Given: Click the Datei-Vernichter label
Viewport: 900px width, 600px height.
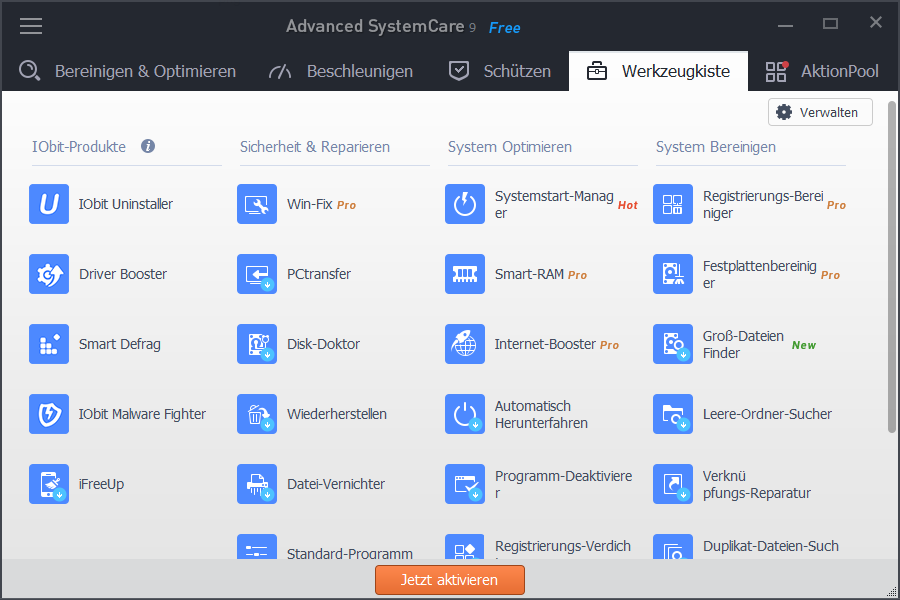Looking at the screenshot, I should coord(336,485).
